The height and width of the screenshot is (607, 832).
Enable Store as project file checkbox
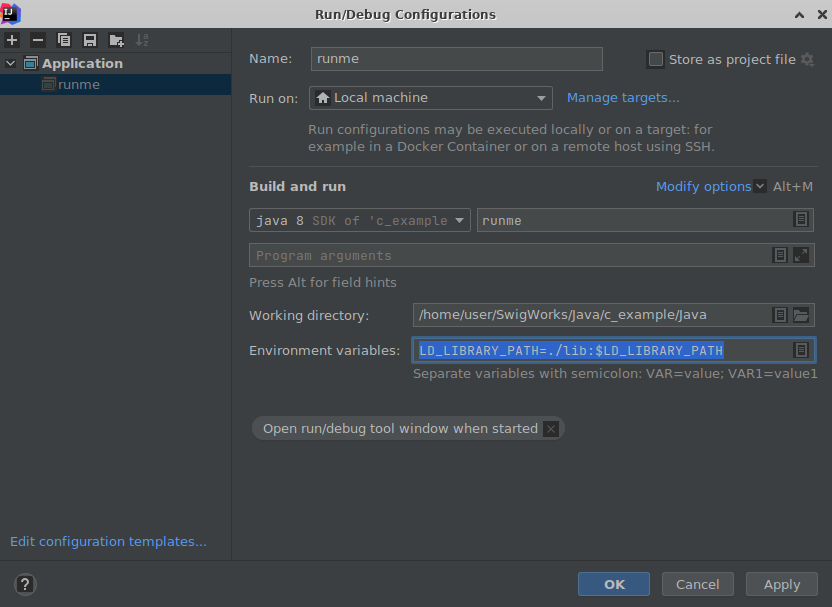(x=656, y=60)
